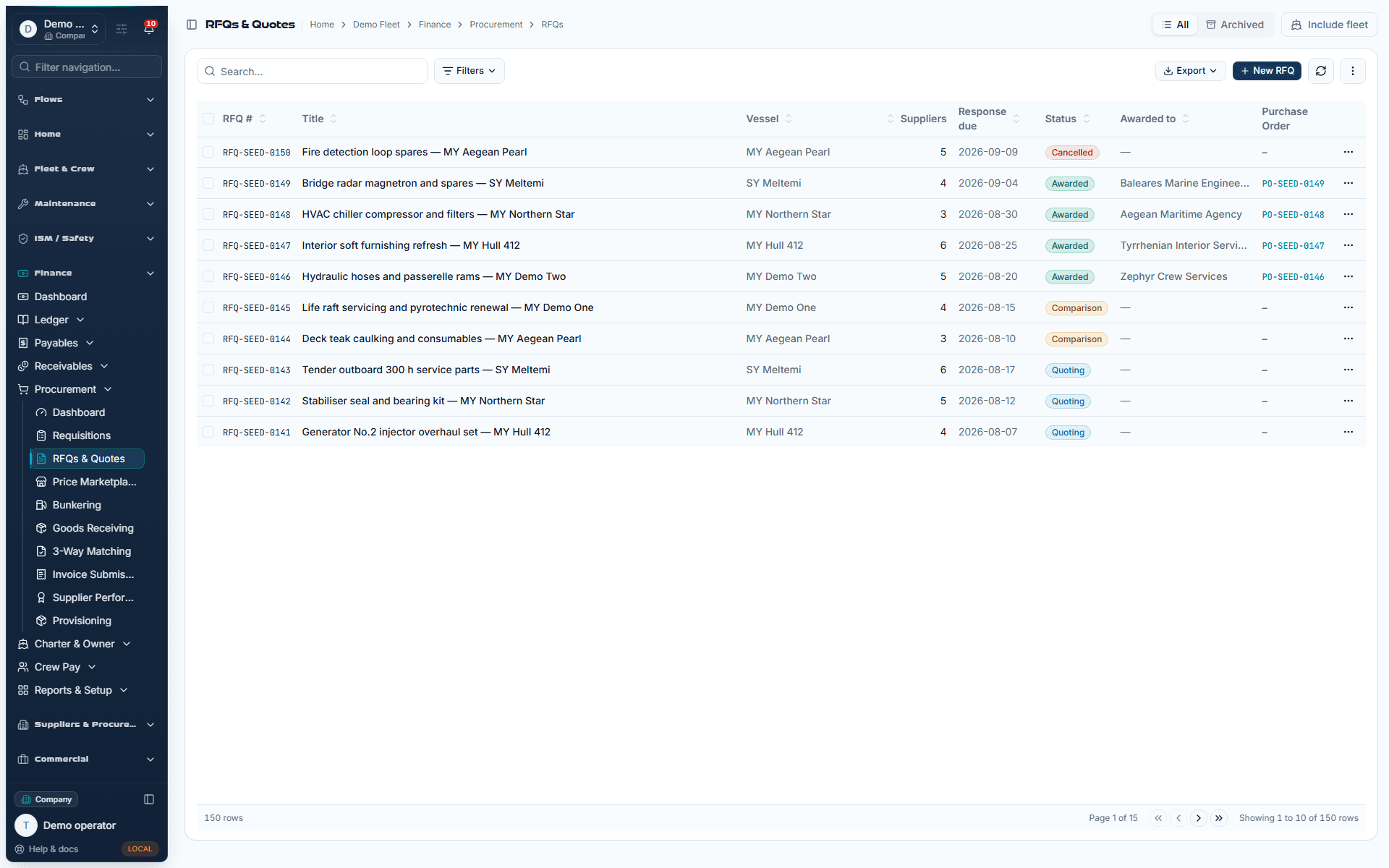Open 3-Way Matching in the sidebar
Screen dimensions: 1389x868
[x=87, y=551]
